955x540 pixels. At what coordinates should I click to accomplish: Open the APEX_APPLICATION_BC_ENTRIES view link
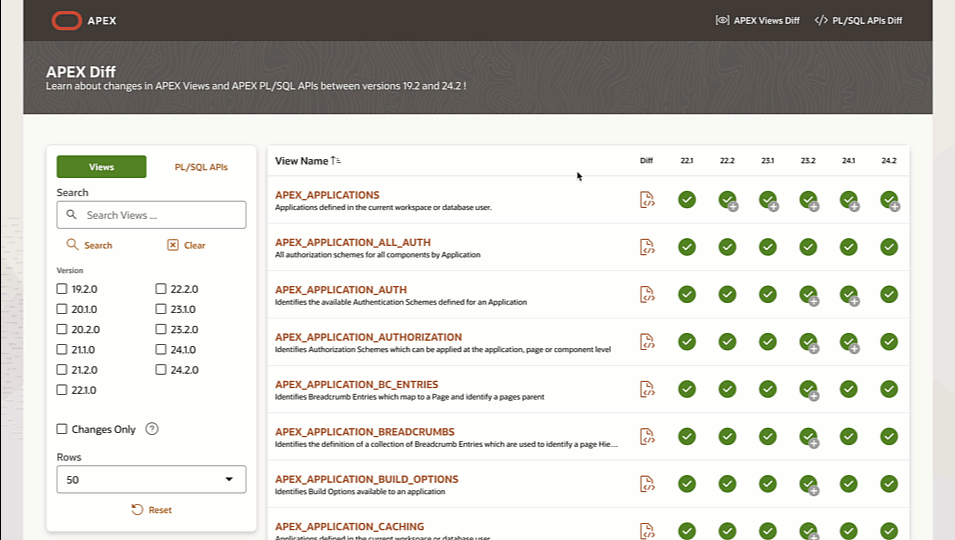[356, 385]
